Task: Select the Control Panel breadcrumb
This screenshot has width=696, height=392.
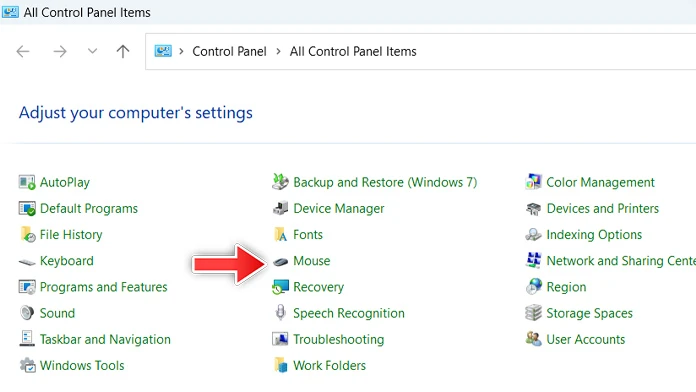Action: [229, 51]
